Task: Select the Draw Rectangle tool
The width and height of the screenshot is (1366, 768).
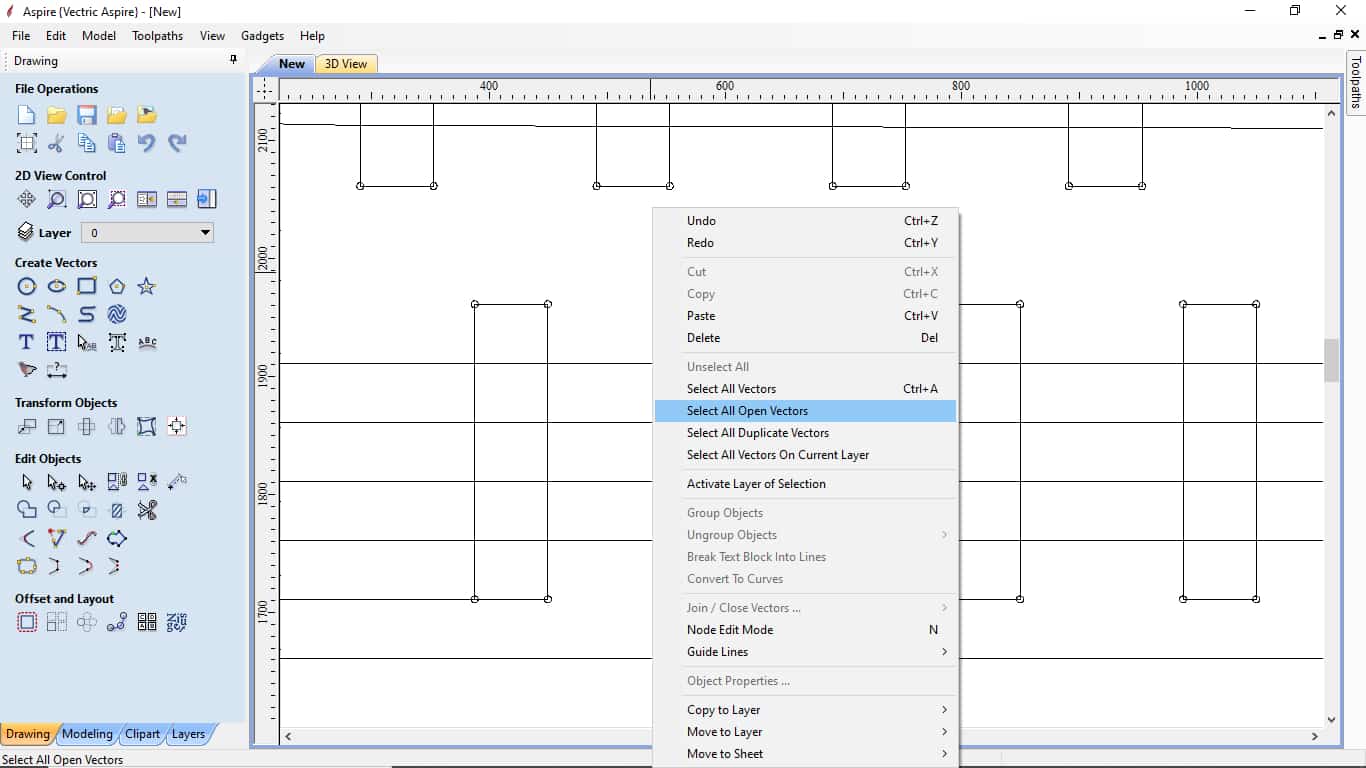Action: (87, 286)
